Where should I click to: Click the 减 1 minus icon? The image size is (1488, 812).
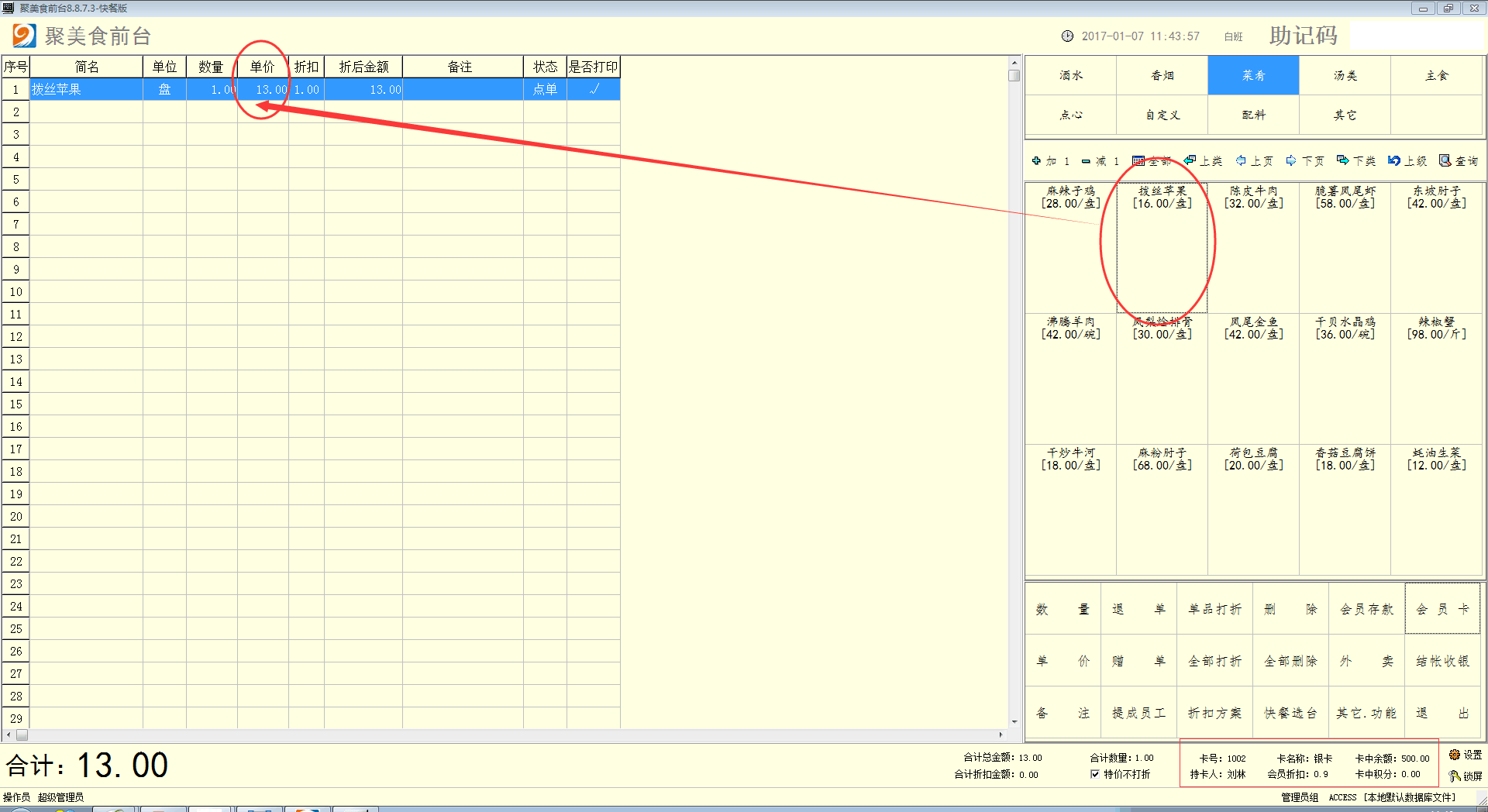pyautogui.click(x=1087, y=161)
